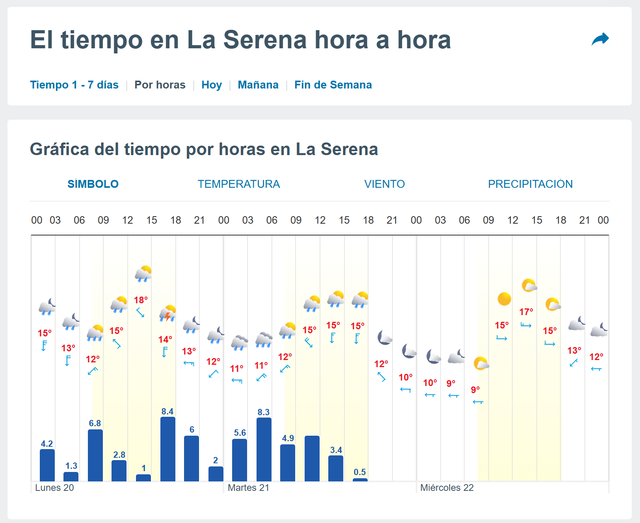Switch to the SÍMBOLO tab
The width and height of the screenshot is (640, 523).
pos(93,184)
